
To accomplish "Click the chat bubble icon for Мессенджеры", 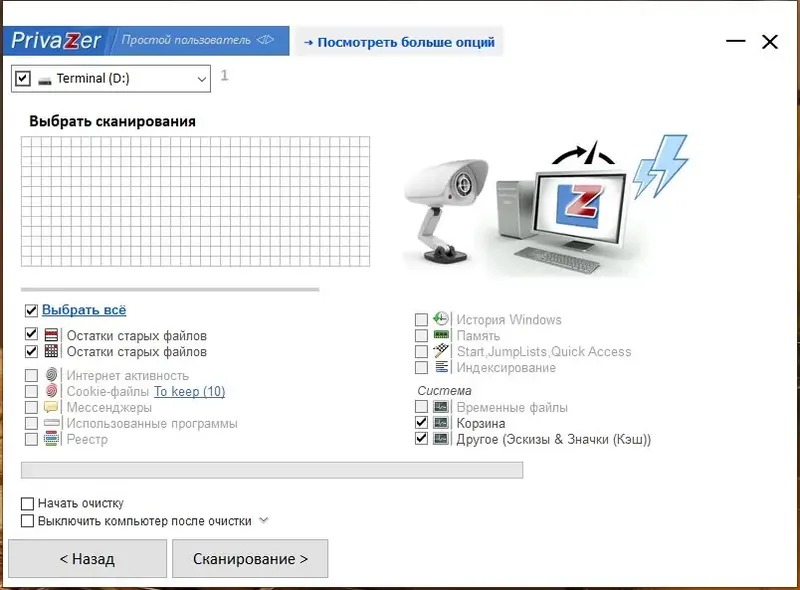I will tap(52, 407).
